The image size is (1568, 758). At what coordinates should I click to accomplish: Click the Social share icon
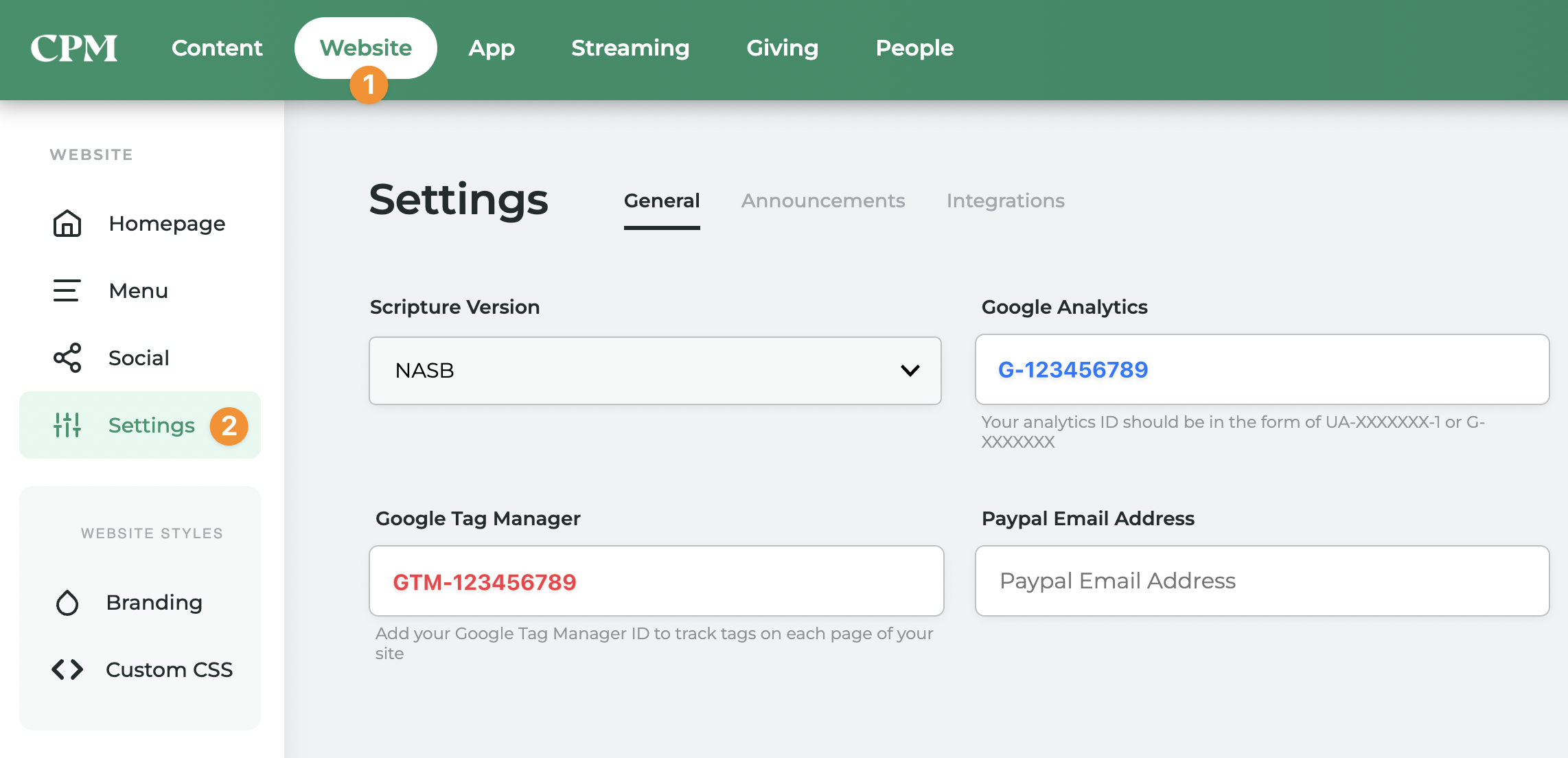click(67, 358)
